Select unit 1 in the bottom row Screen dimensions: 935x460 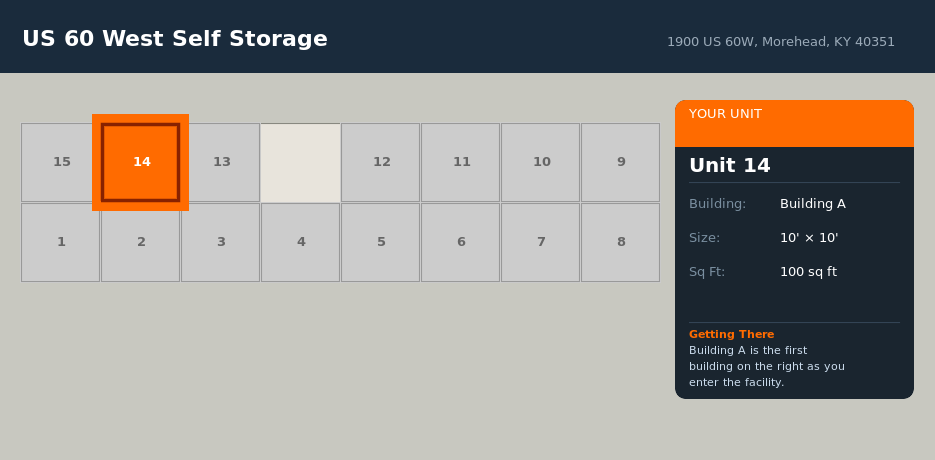coord(60,242)
